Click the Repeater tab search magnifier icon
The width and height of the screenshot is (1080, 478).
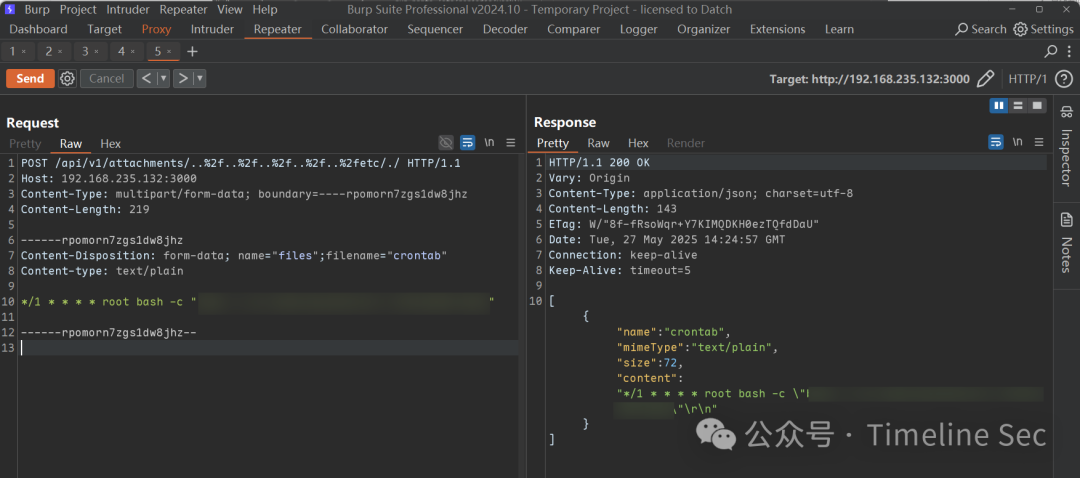[x=1051, y=51]
